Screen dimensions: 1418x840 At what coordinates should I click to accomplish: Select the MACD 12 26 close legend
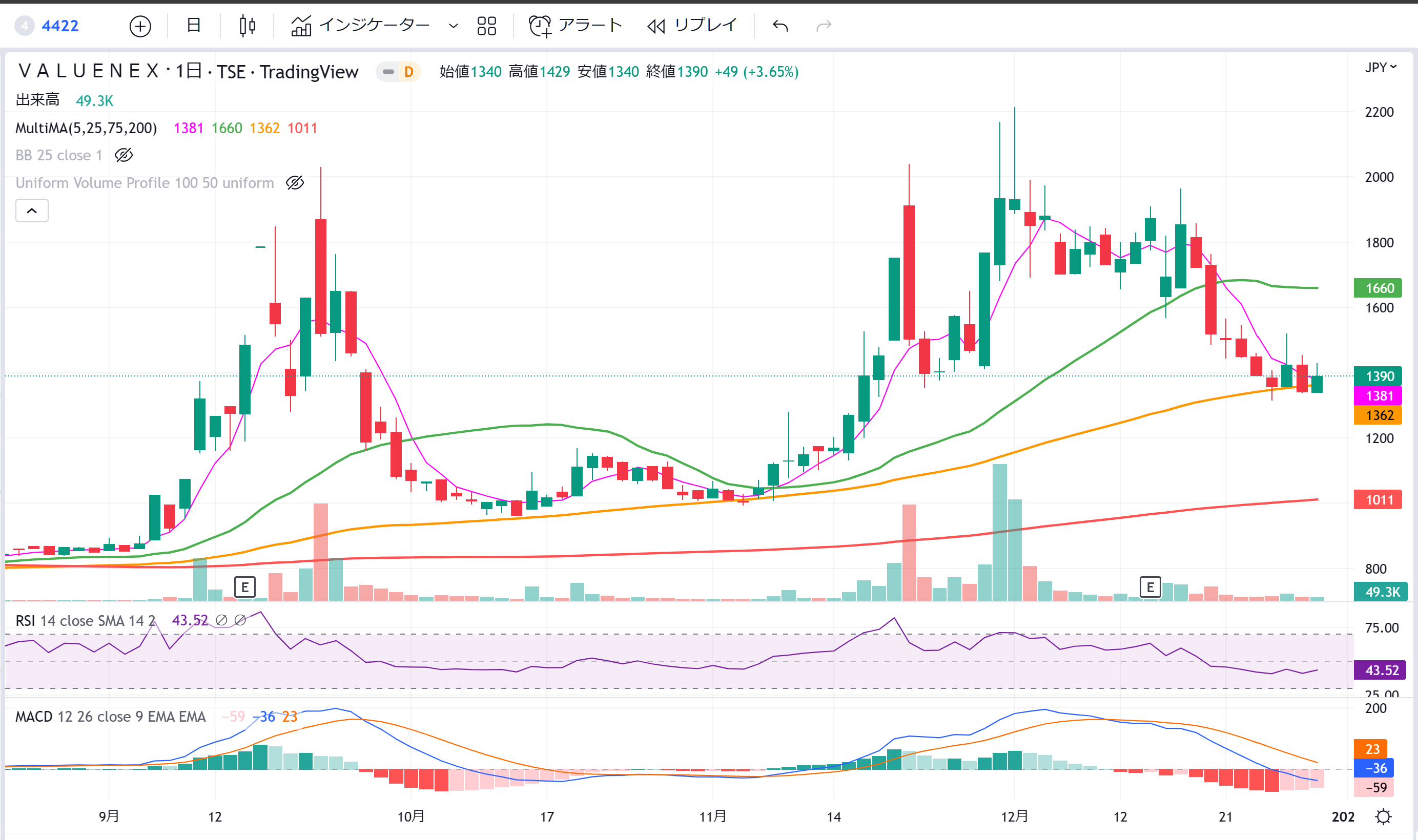tap(110, 717)
